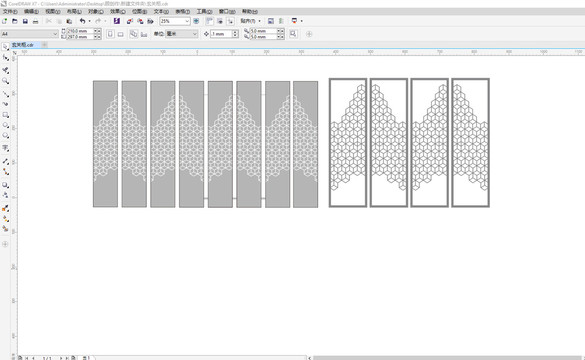Expand the application launcher dropdown arrow
Viewport: 585px width, 360px height.
tap(301, 21)
